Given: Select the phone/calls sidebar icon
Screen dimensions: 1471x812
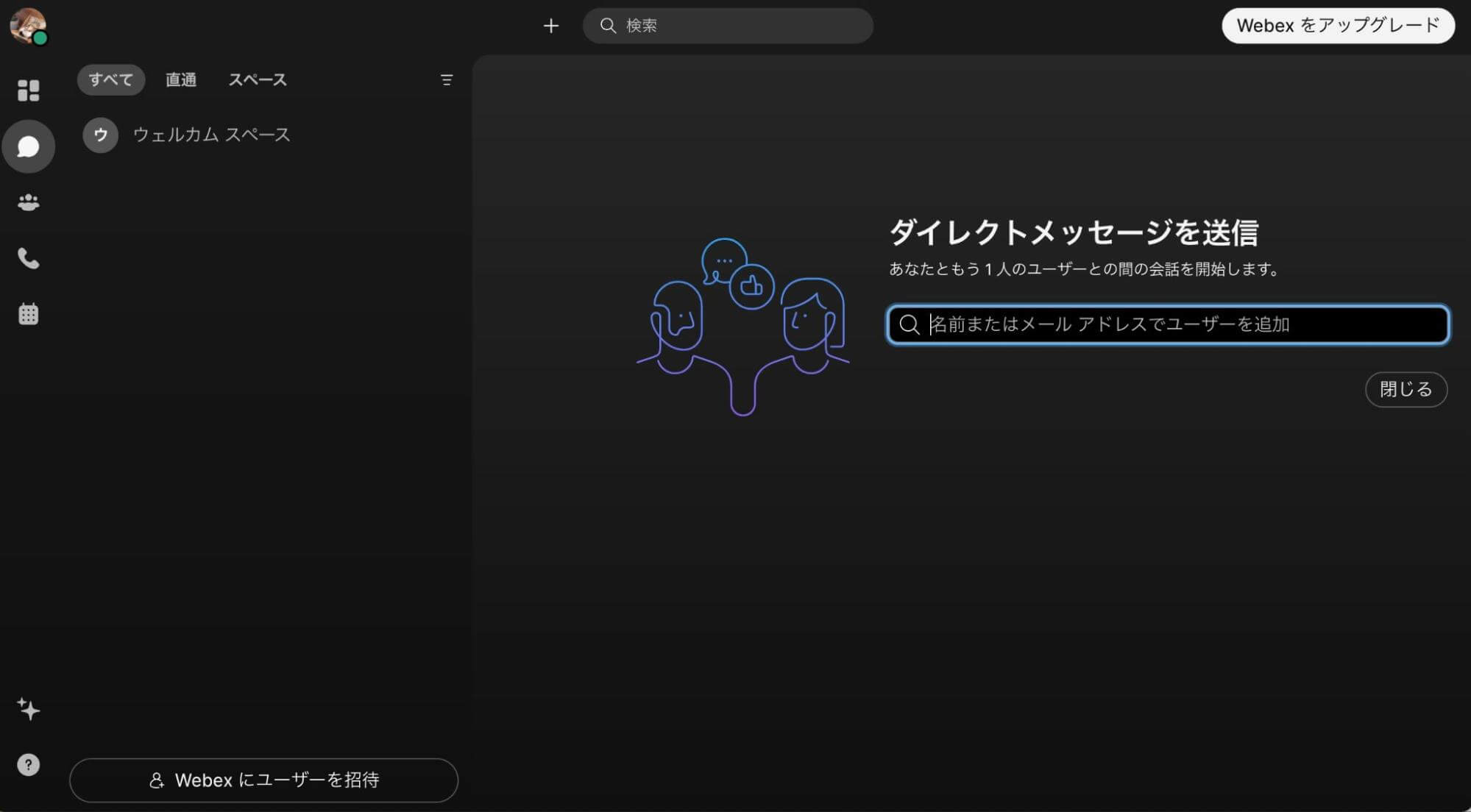Looking at the screenshot, I should [x=27, y=258].
